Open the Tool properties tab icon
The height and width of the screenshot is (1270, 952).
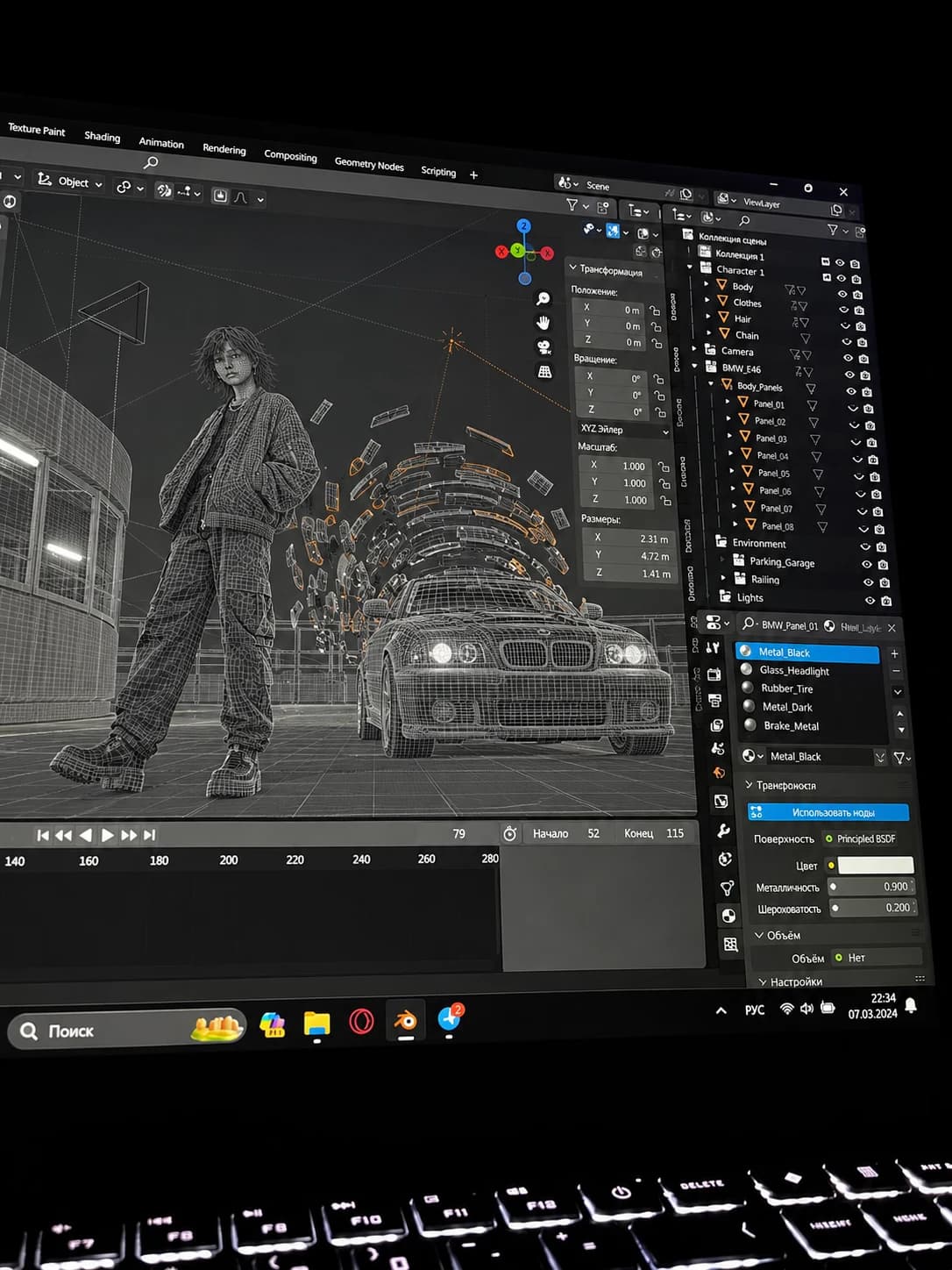pyautogui.click(x=713, y=647)
